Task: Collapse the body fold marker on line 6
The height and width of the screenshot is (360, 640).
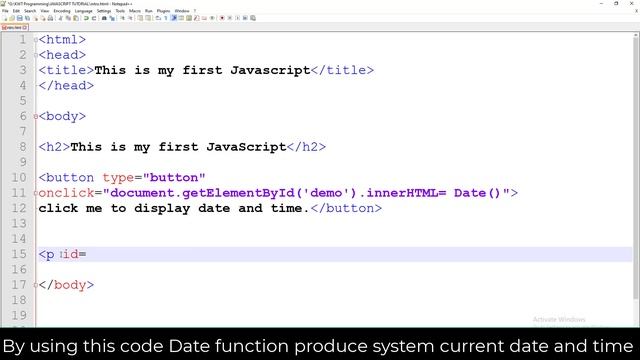Action: (x=36, y=117)
